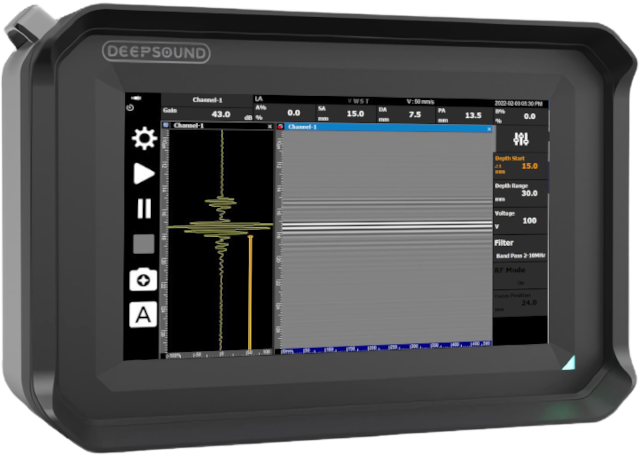
Task: Click the V: mm/s speed readout
Action: (x=420, y=102)
